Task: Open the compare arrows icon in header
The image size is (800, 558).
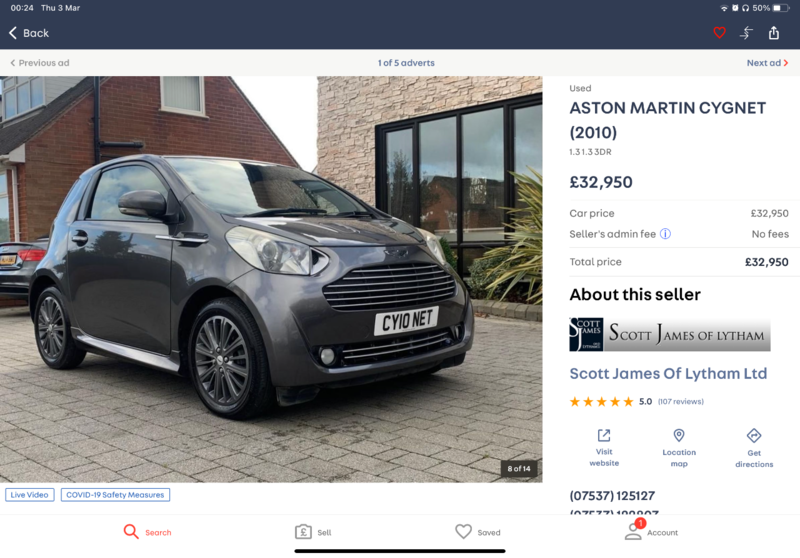Action: (x=746, y=33)
